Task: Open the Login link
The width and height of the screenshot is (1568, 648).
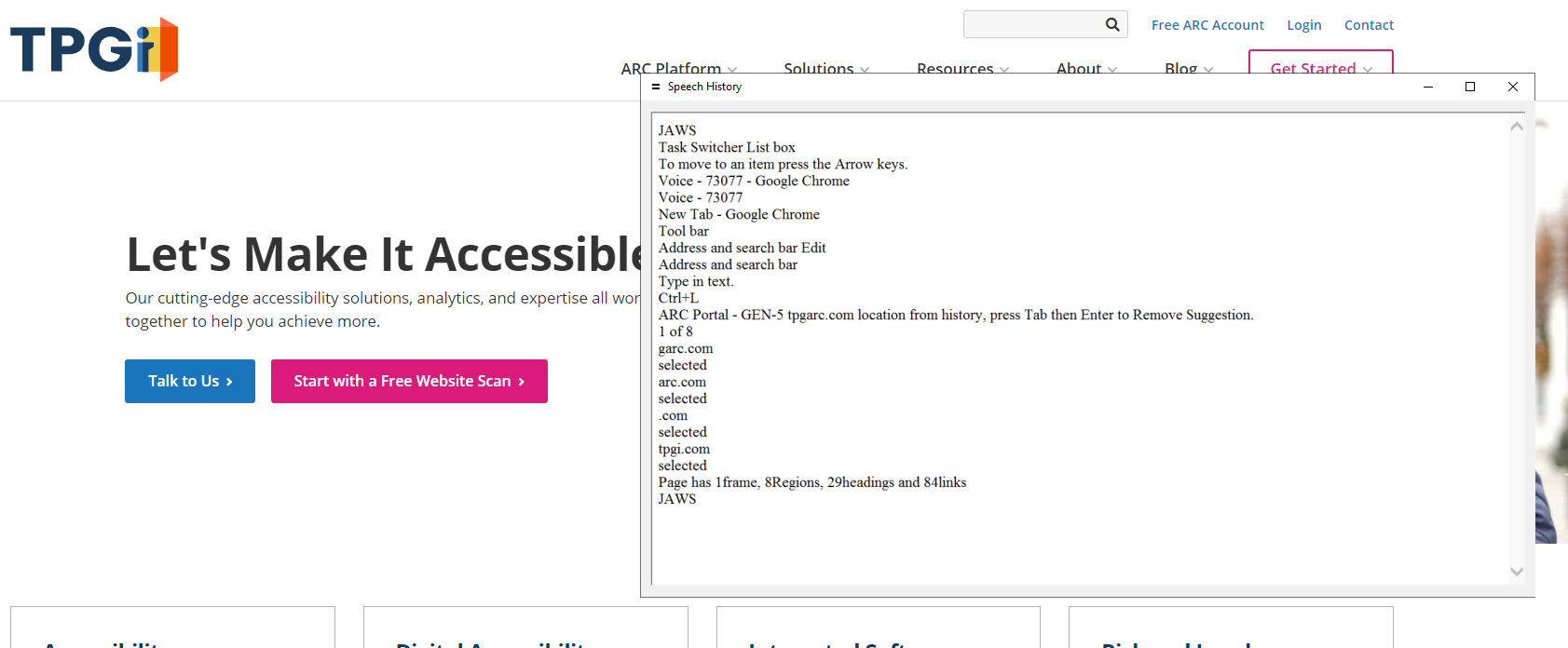Action: pos(1304,25)
